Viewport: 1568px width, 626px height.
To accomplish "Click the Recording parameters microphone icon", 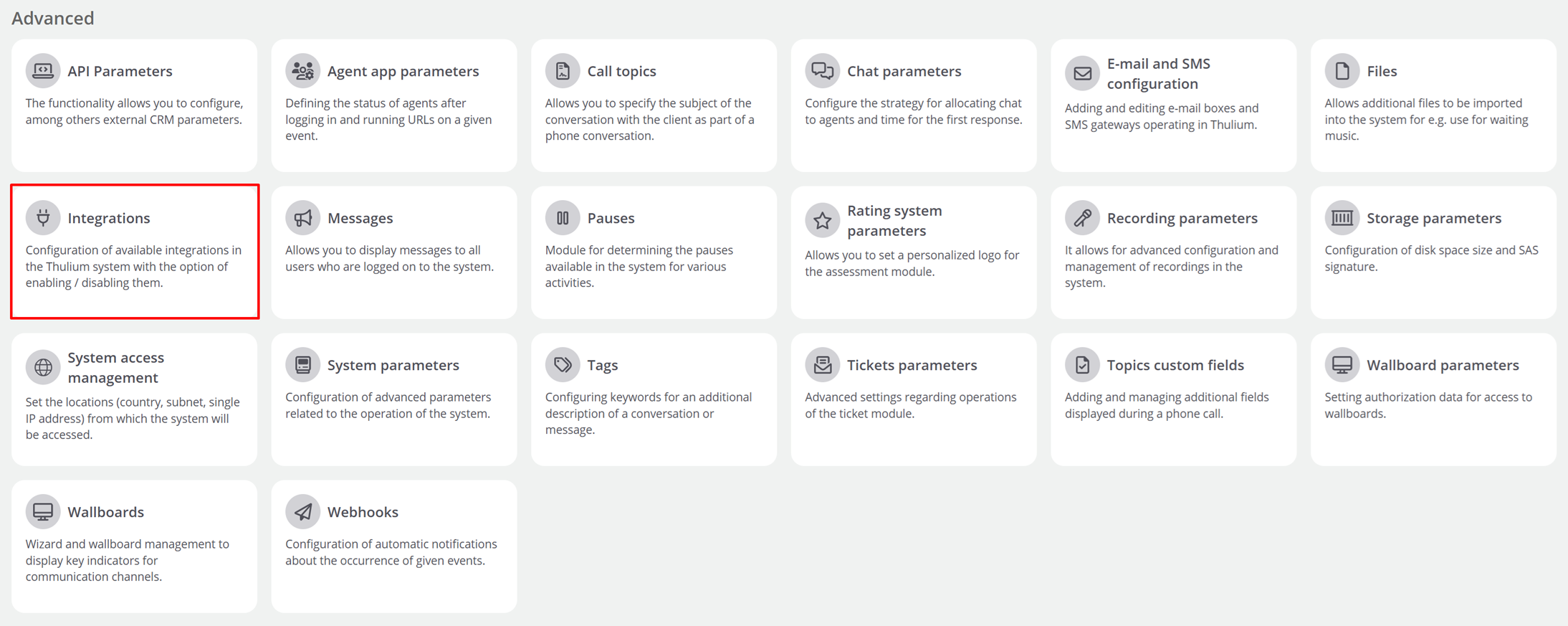I will 1082,217.
